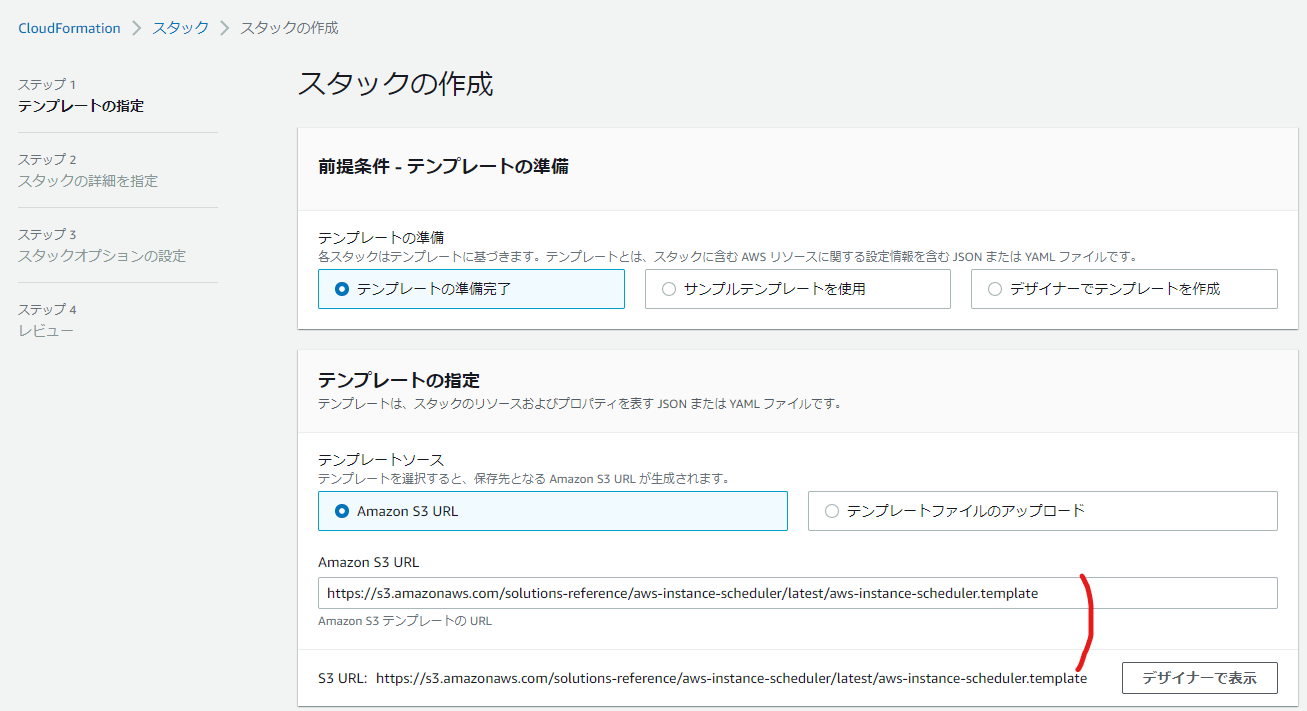
Task: Select the Amazon S3 URL template source
Action: tap(553, 511)
